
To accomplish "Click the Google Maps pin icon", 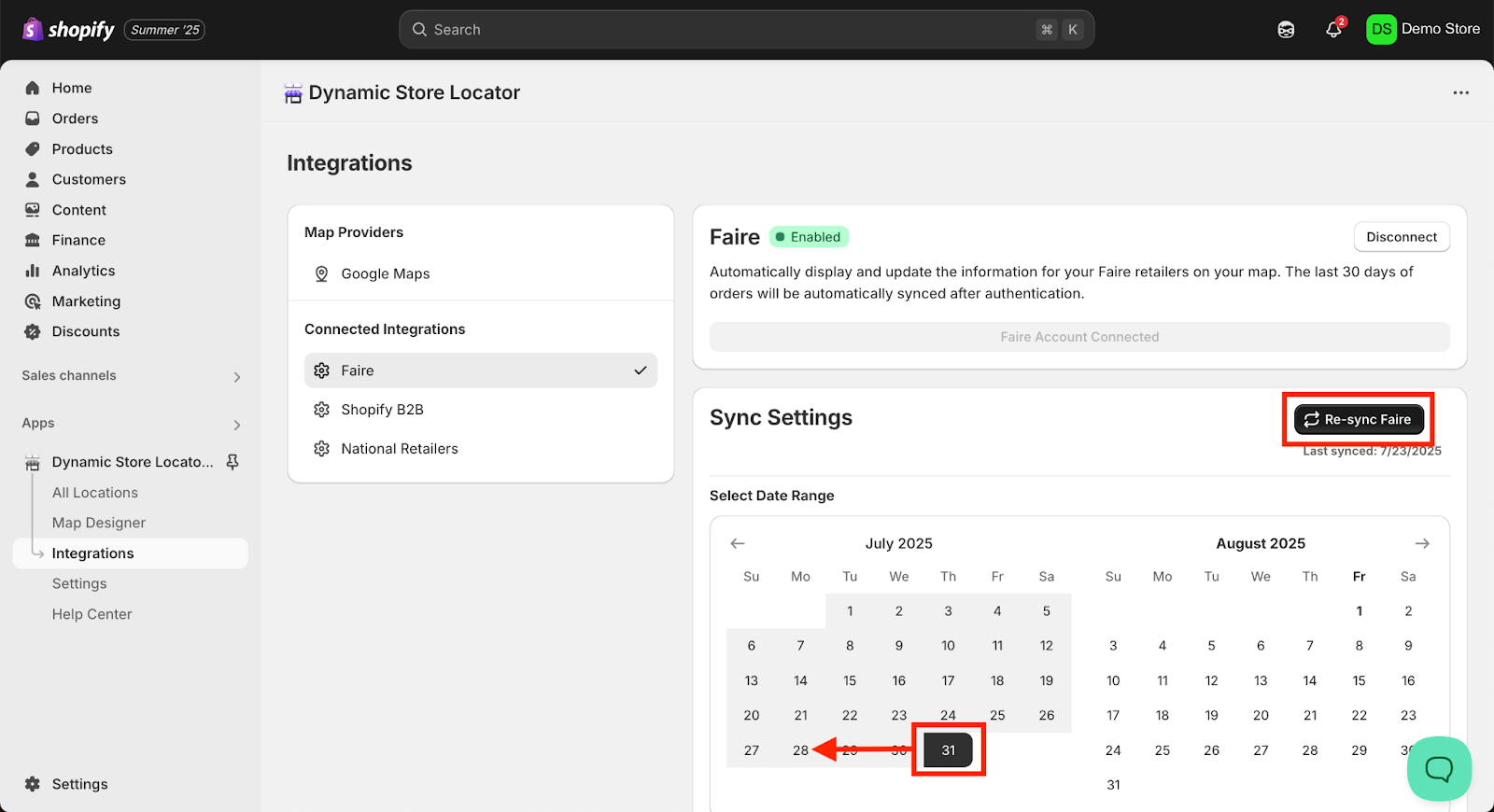I will tap(321, 273).
